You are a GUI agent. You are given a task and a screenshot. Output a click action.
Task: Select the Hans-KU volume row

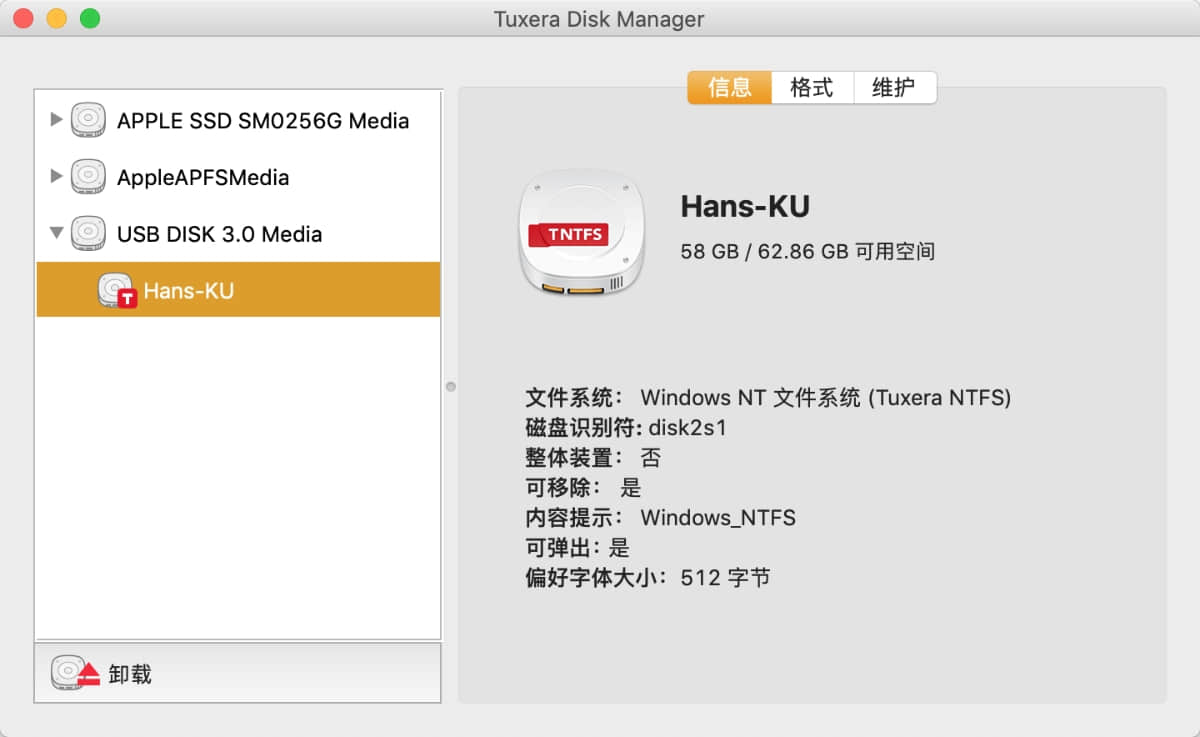240,291
